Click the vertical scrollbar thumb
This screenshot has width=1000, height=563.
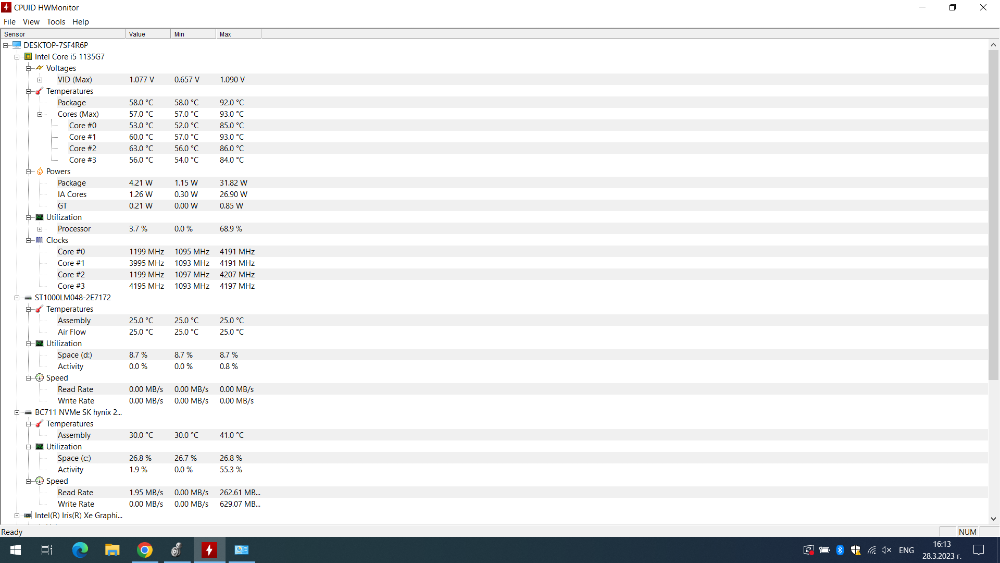[x=994, y=215]
